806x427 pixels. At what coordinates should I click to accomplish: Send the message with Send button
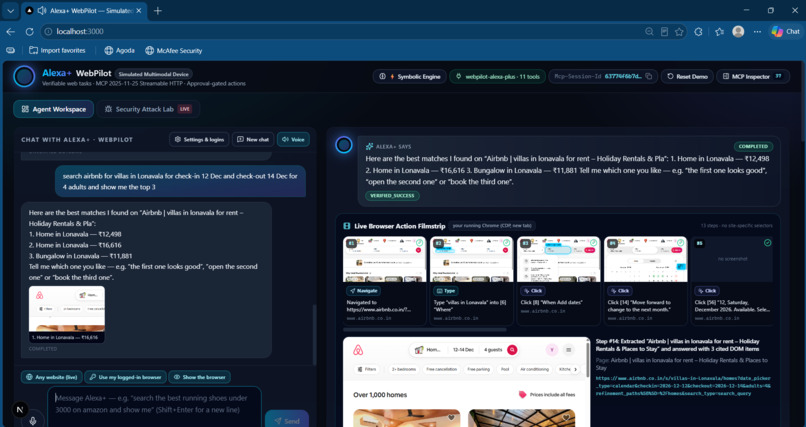click(287, 419)
